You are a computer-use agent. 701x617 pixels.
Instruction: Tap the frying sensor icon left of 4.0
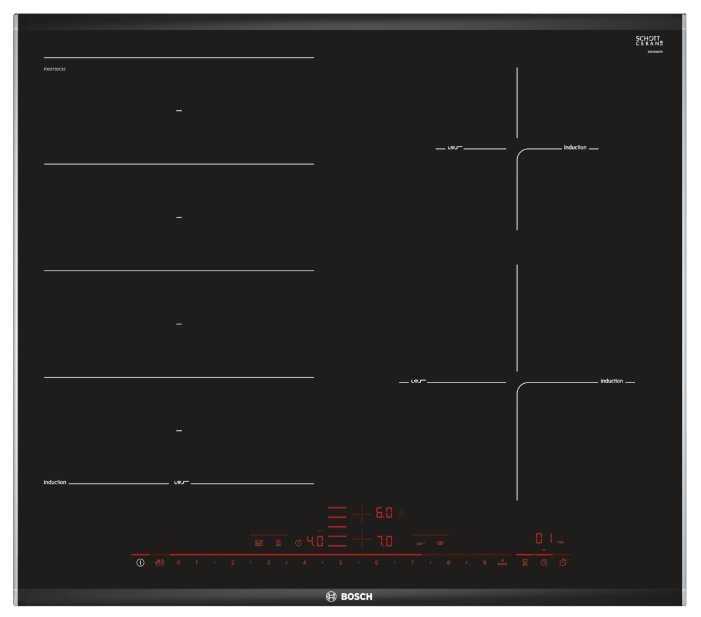(259, 542)
